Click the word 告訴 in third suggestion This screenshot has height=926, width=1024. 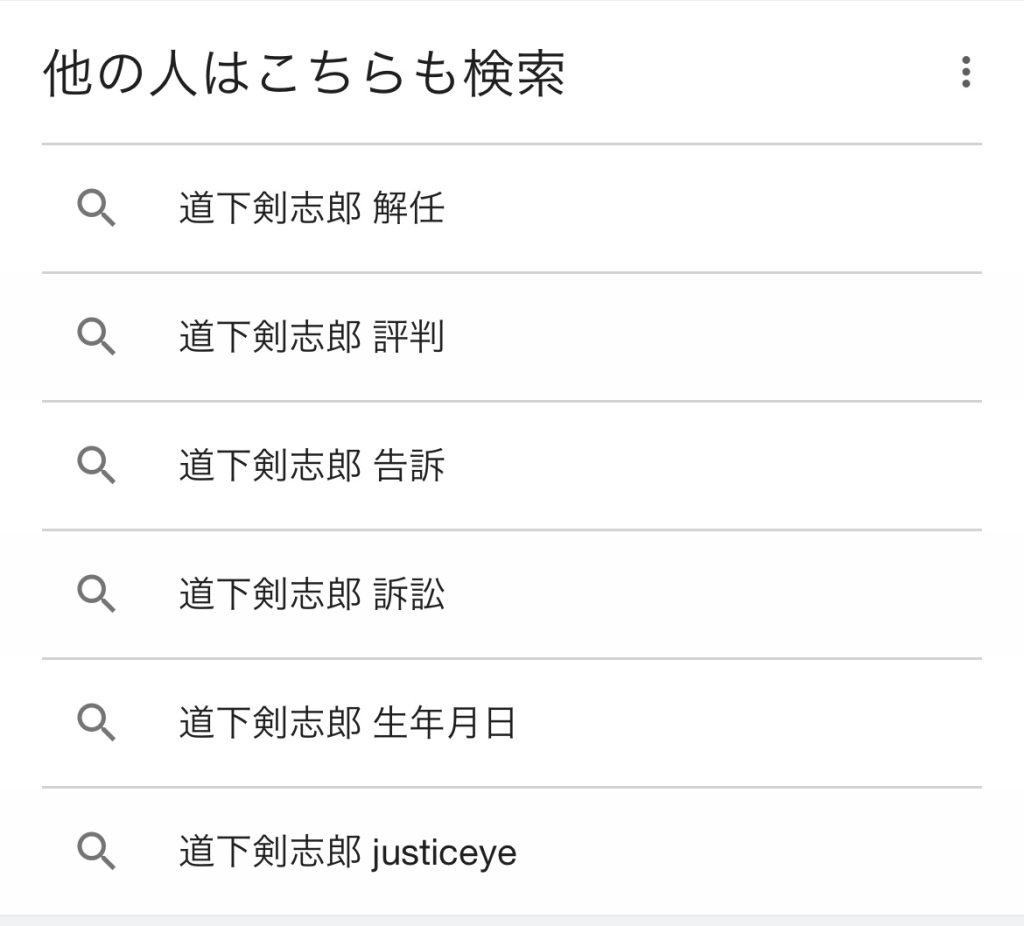(x=409, y=466)
